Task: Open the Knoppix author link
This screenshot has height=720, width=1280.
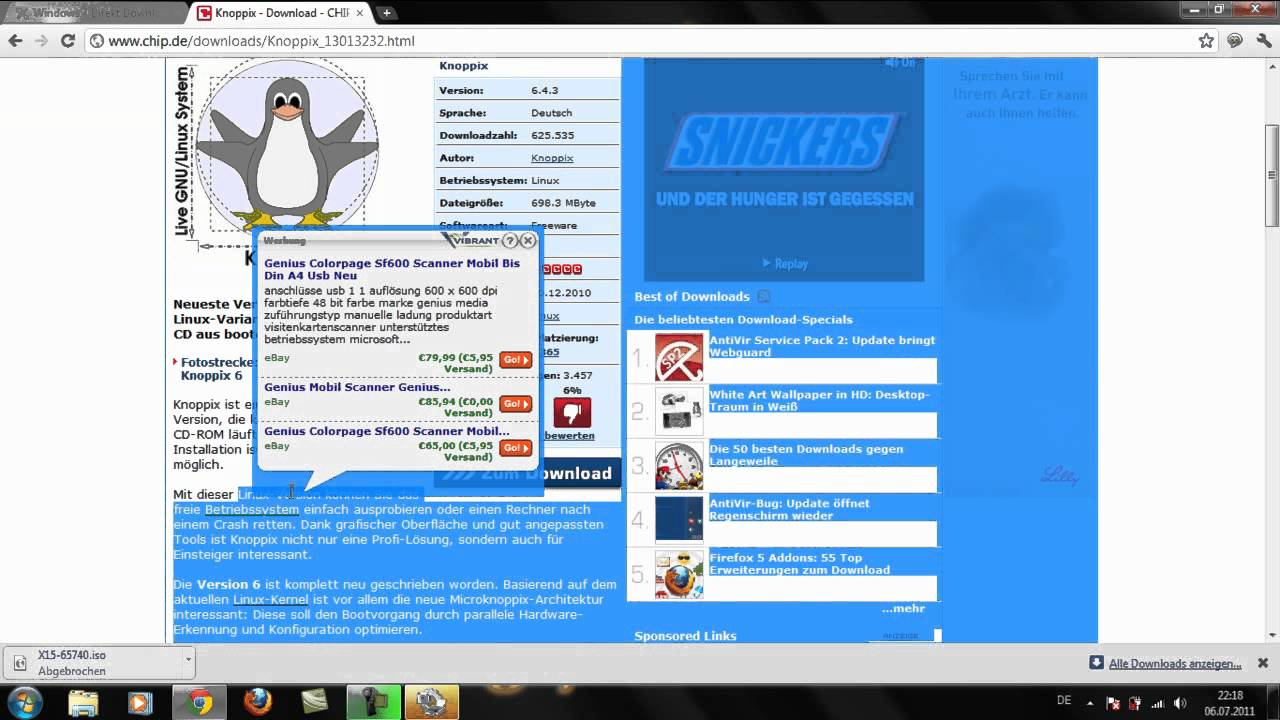Action: click(x=552, y=158)
